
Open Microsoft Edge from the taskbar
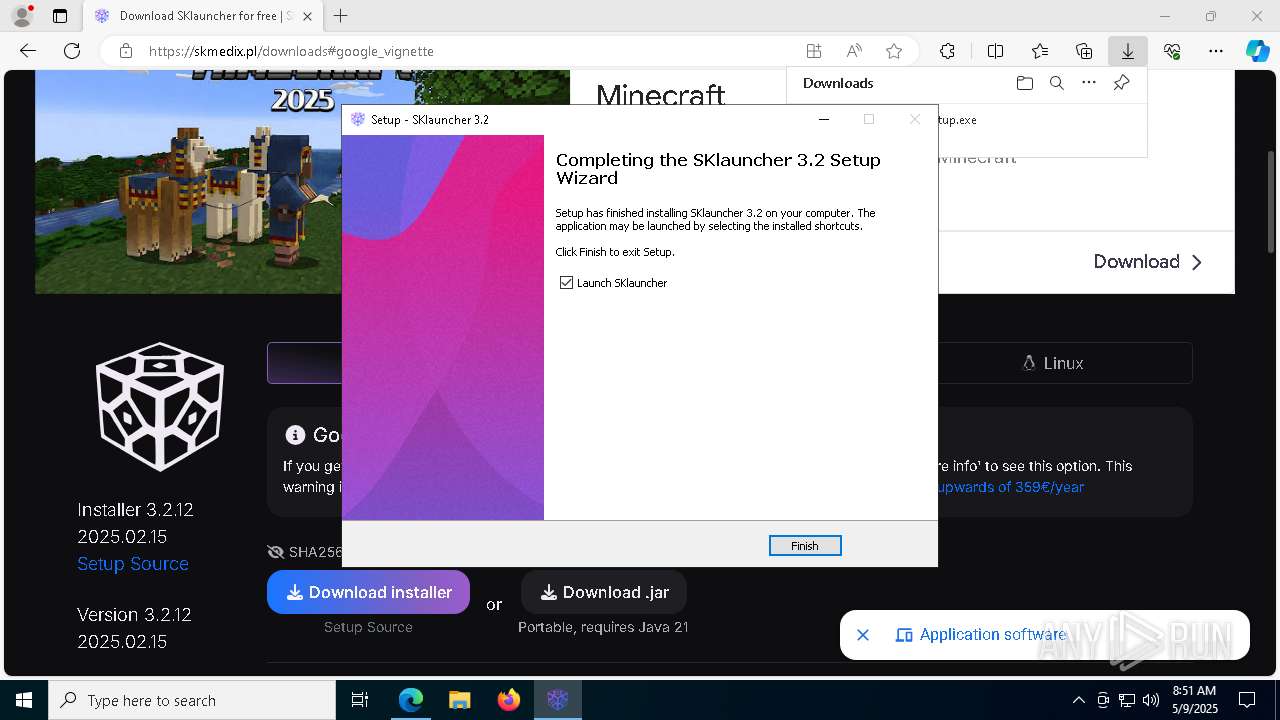[x=411, y=700]
